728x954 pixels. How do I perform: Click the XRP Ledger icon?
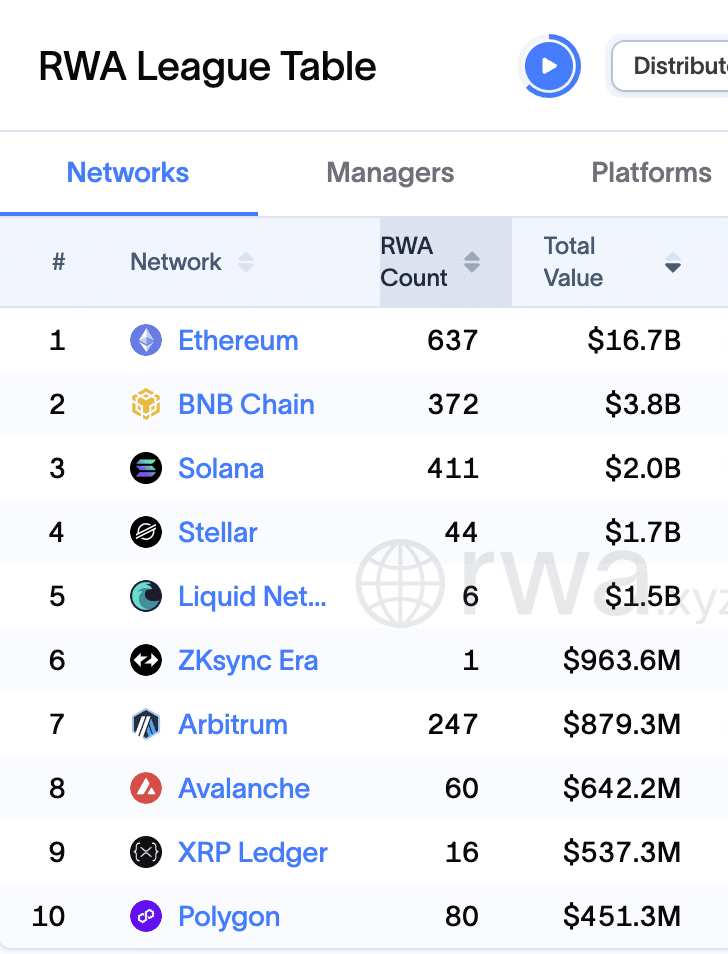click(x=145, y=852)
